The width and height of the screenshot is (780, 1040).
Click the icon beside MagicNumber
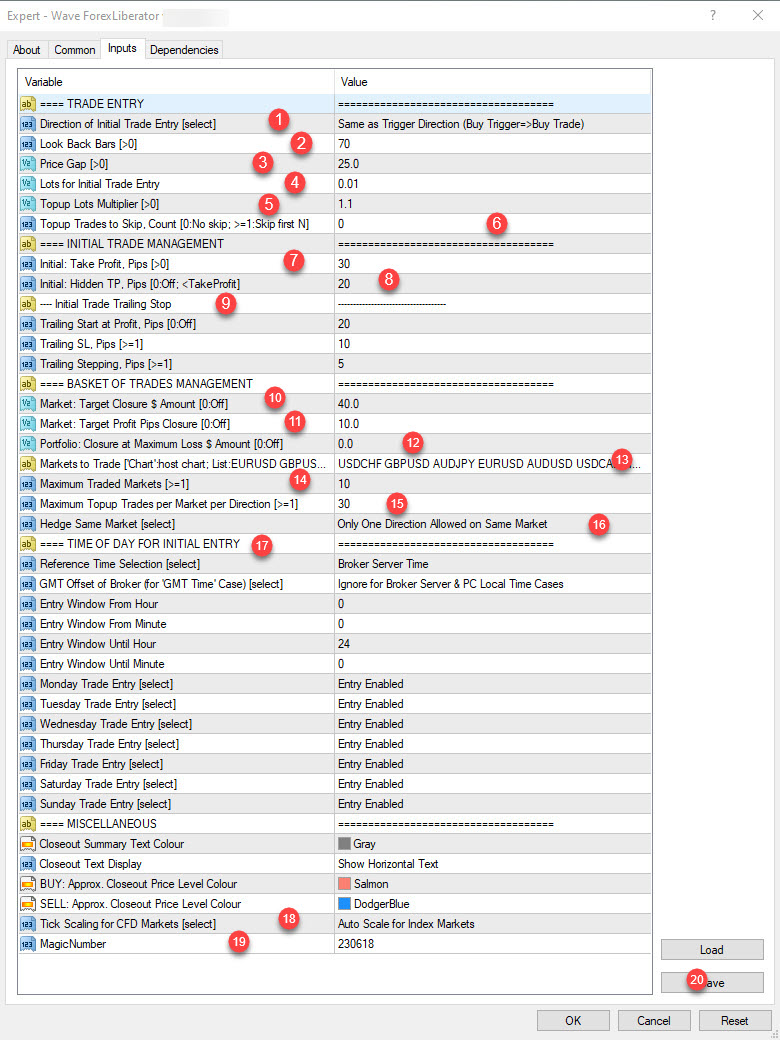28,944
